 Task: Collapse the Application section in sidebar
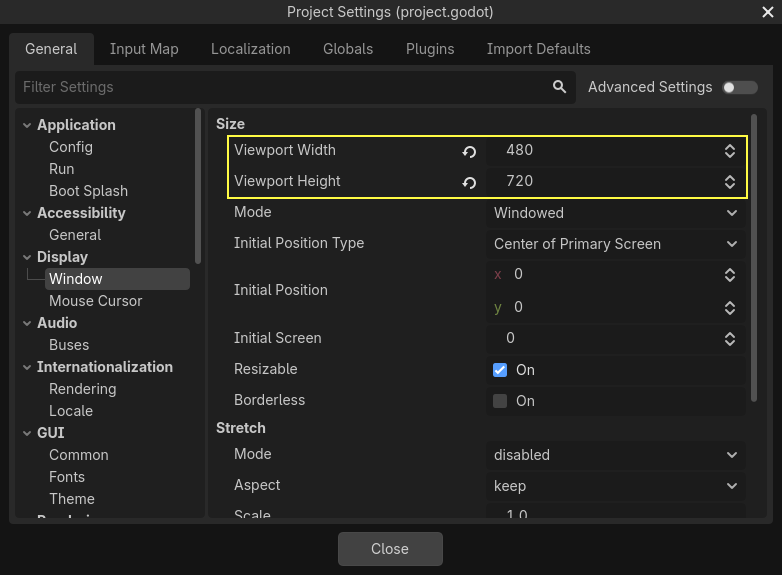pos(27,125)
